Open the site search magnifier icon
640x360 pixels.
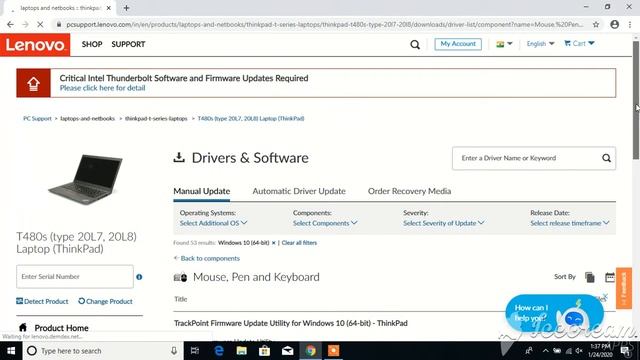point(415,44)
